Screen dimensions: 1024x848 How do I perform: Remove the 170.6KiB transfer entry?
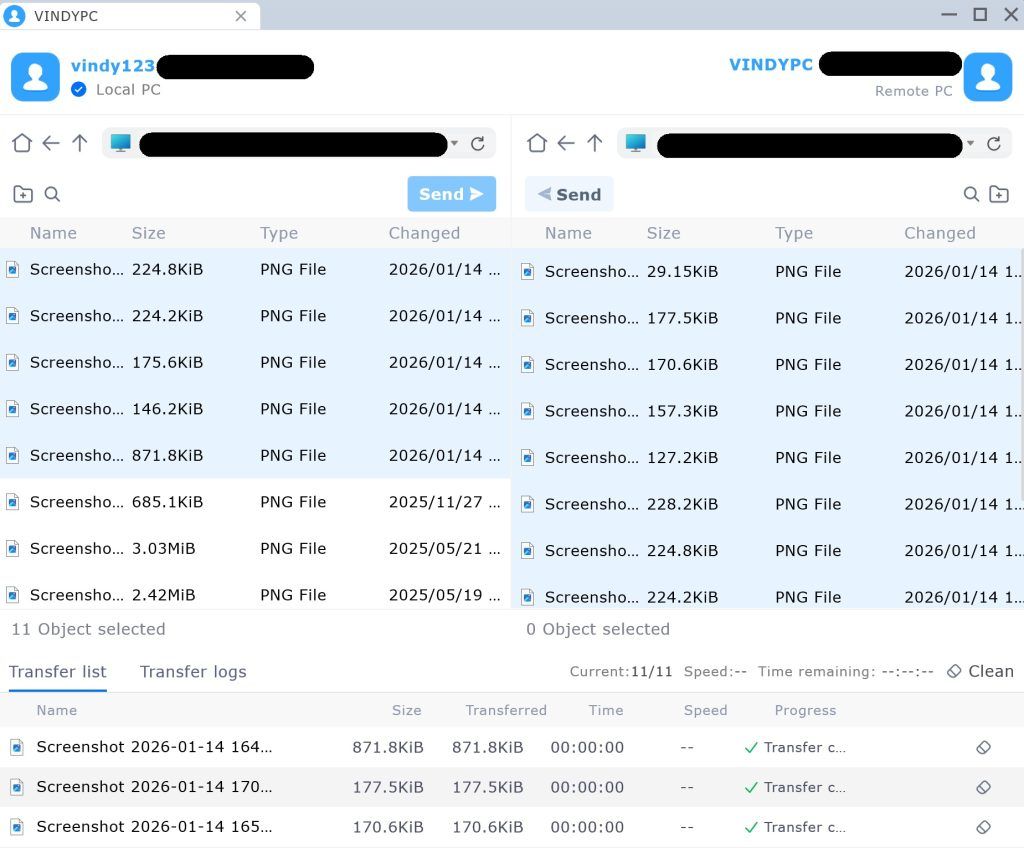[x=984, y=827]
